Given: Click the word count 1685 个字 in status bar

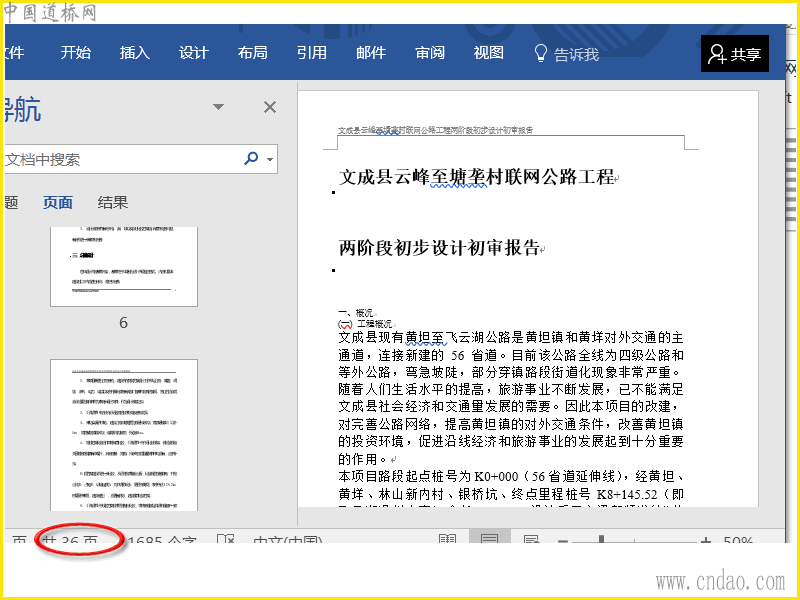Looking at the screenshot, I should click(x=161, y=539).
